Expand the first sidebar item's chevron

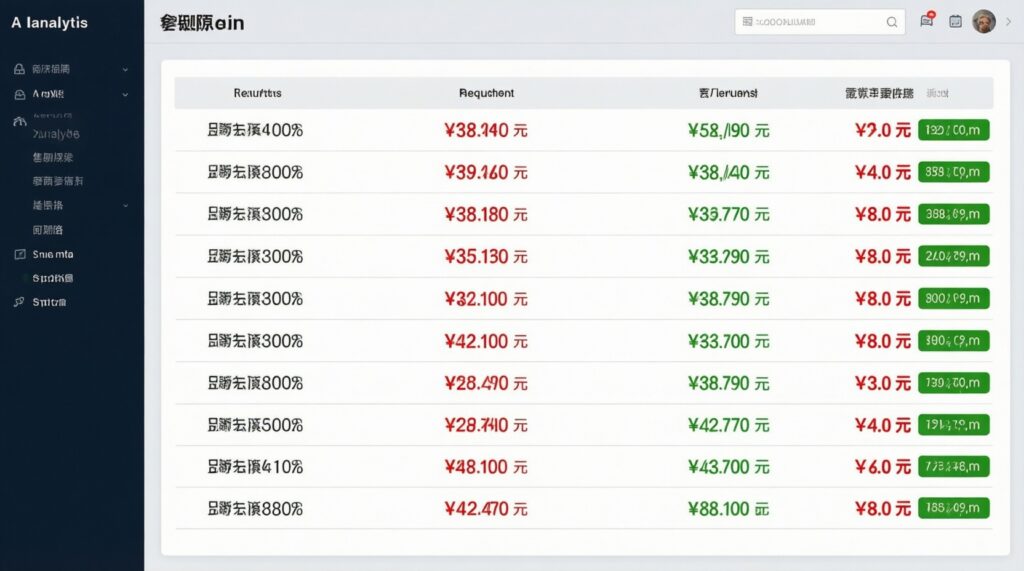coord(125,70)
